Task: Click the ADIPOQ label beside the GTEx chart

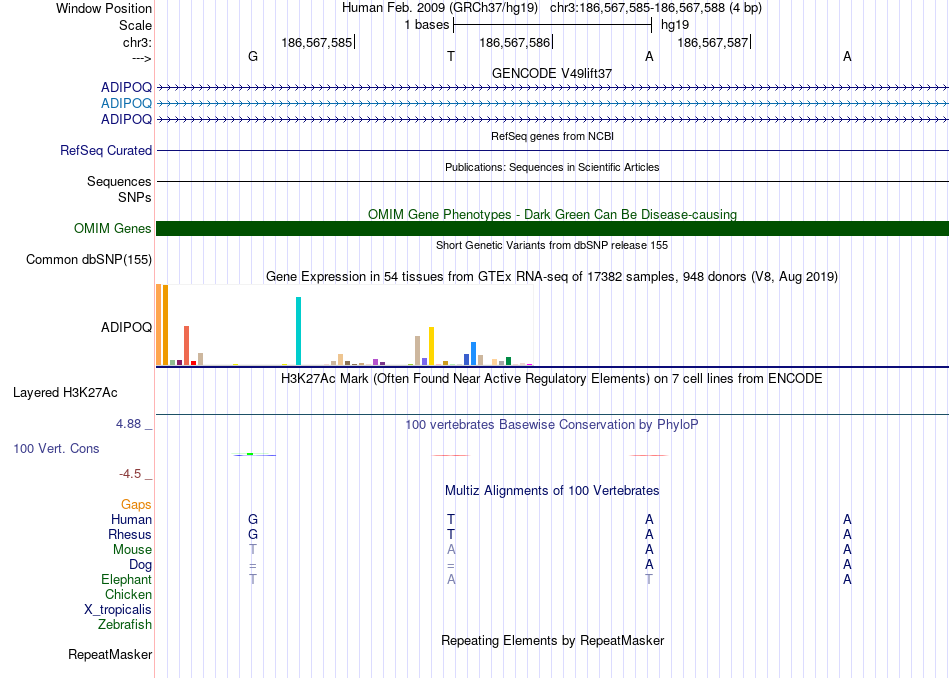Action: (126, 327)
